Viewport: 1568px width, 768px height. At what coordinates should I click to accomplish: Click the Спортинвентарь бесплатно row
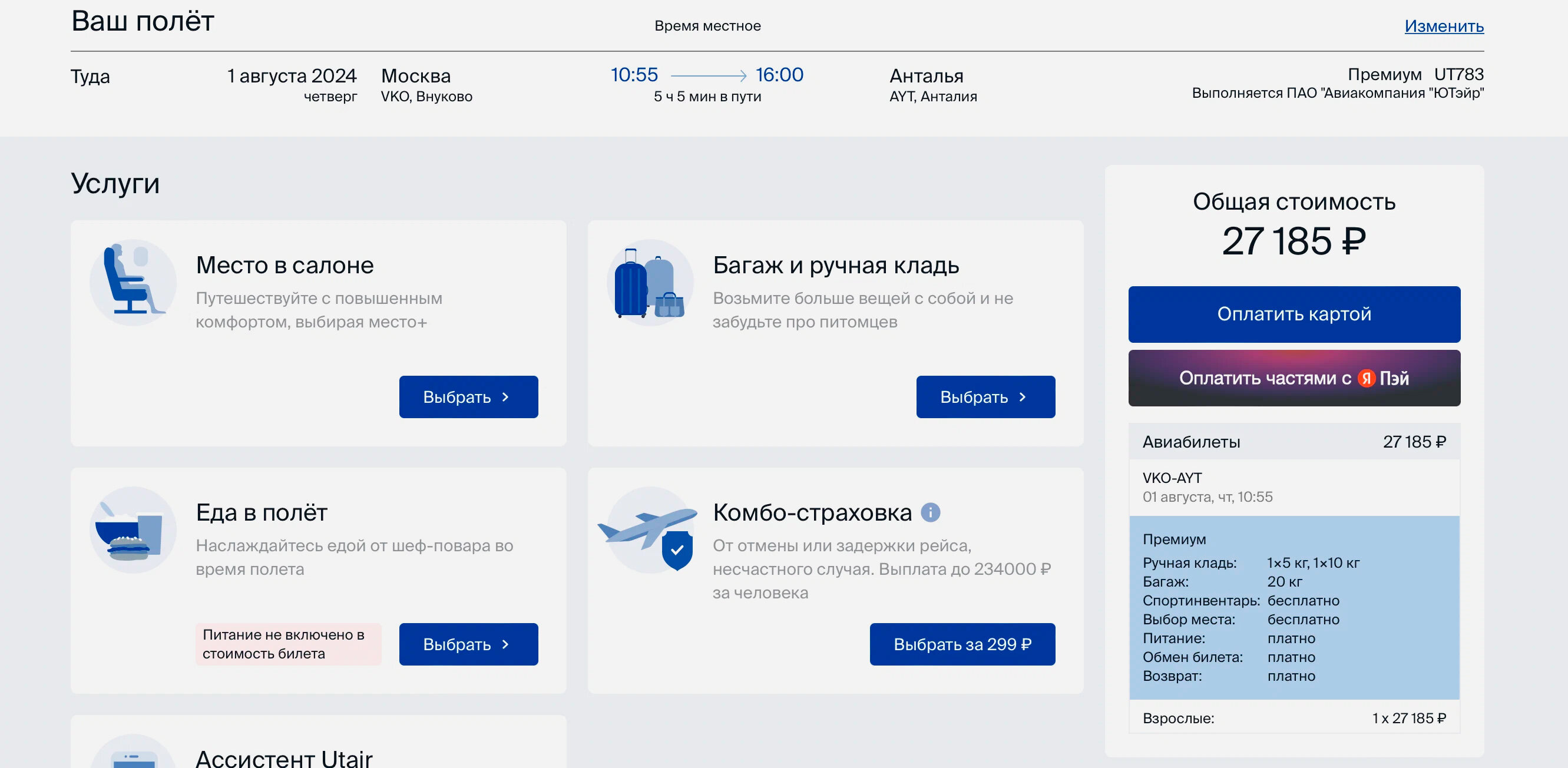click(1240, 601)
